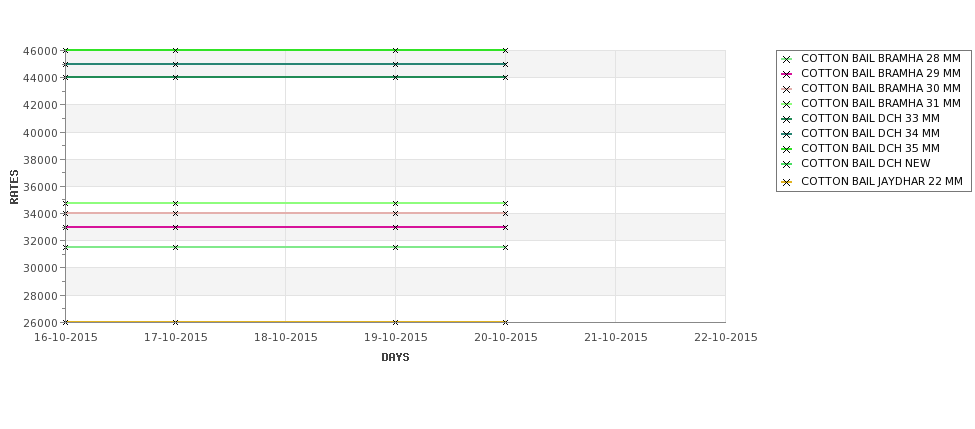Image resolution: width=975 pixels, height=429 pixels.
Task: Click the RATES axis title
Action: tap(14, 187)
